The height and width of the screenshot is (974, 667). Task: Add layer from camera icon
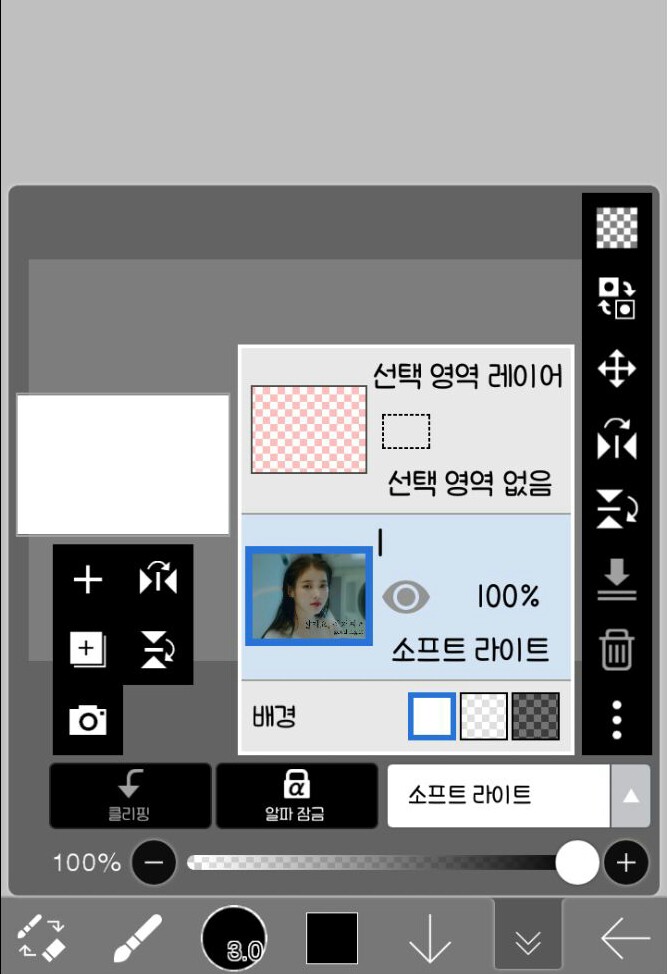(88, 719)
